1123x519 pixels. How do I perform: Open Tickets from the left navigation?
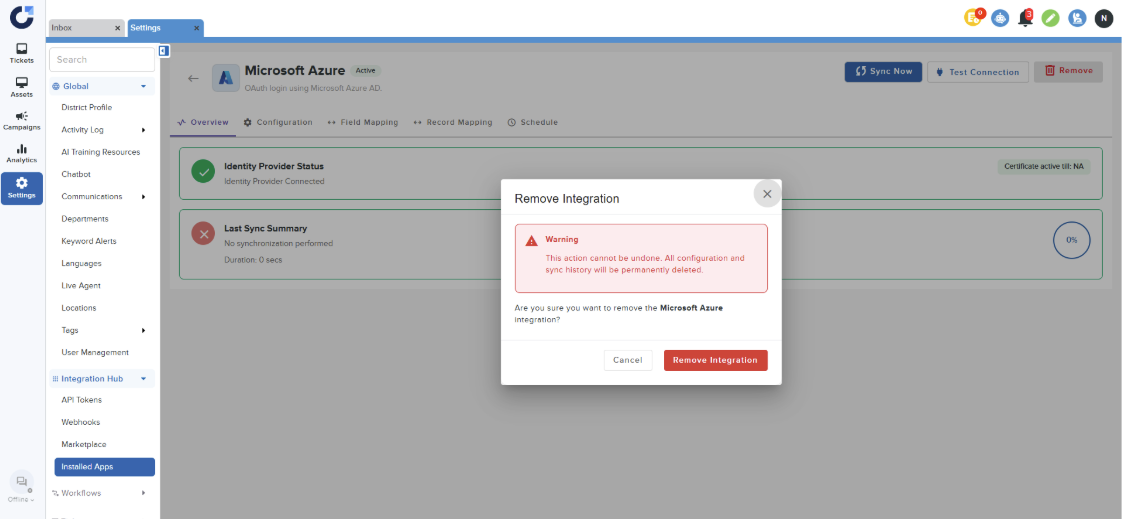point(21,53)
